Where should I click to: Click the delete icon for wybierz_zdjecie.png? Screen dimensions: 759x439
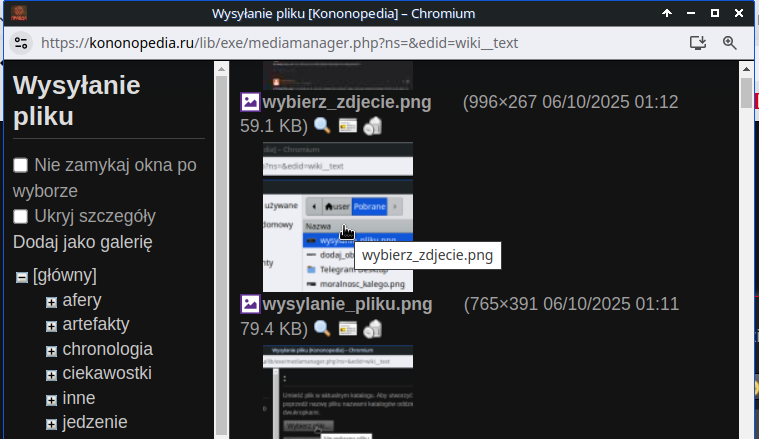pyautogui.click(x=372, y=126)
